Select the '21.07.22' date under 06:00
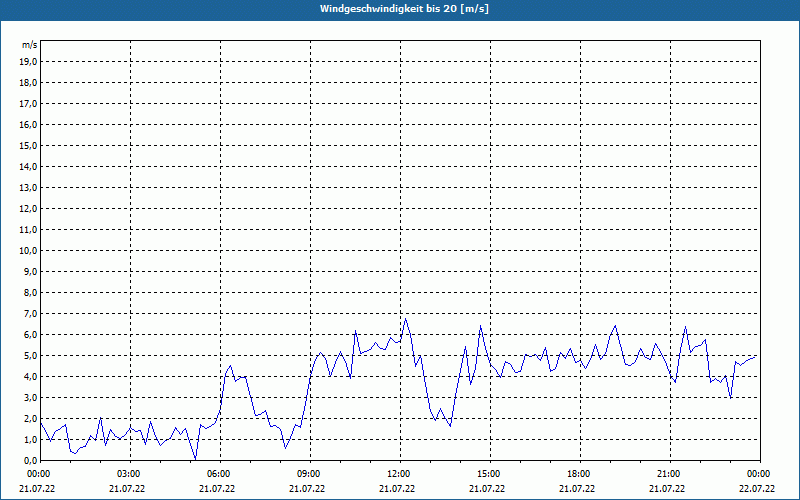Viewport: 800px width, 500px height. coord(217,489)
